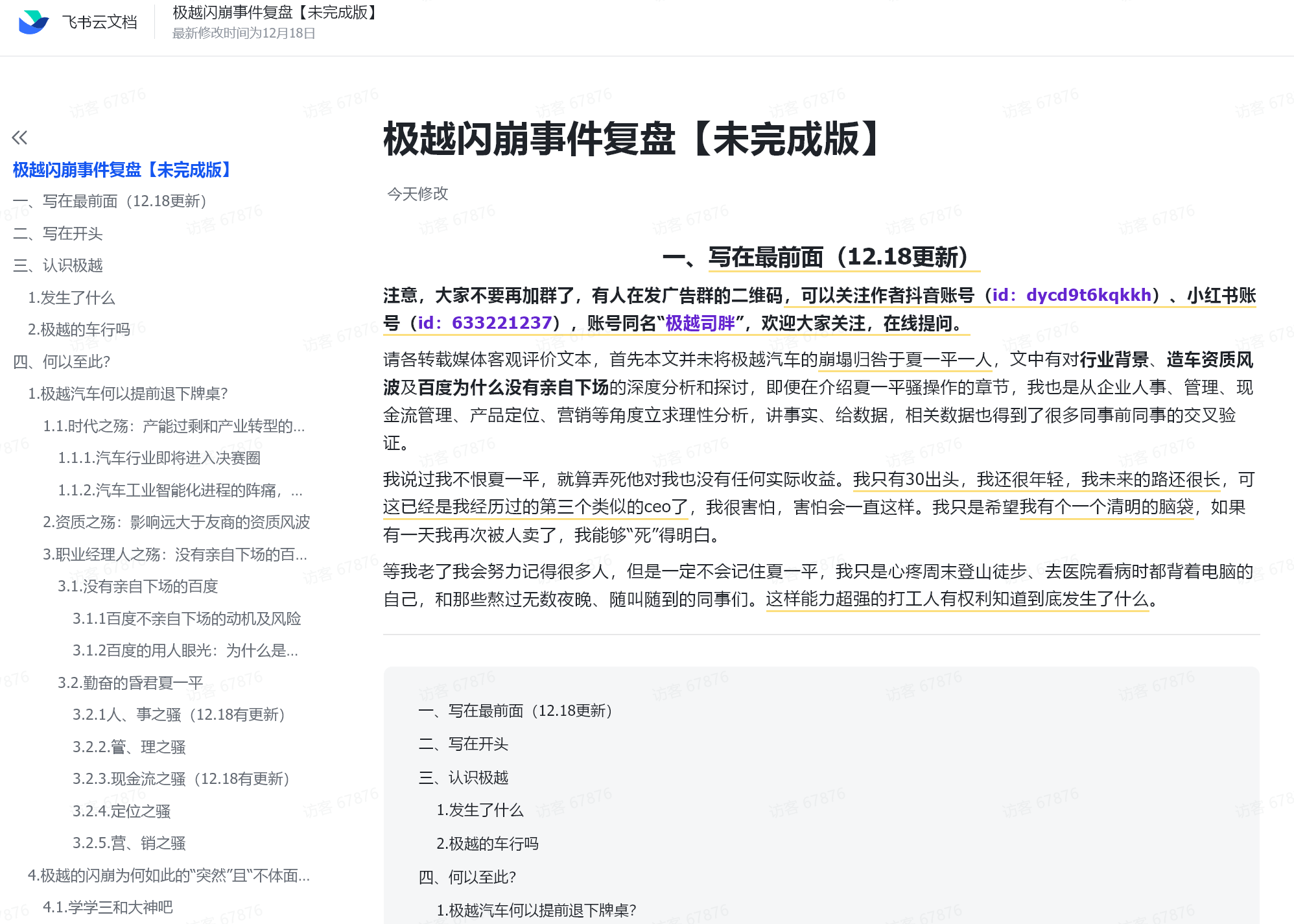Viewport: 1294px width, 924px height.
Task: Click 今天修改 edit time label
Action: point(418,194)
